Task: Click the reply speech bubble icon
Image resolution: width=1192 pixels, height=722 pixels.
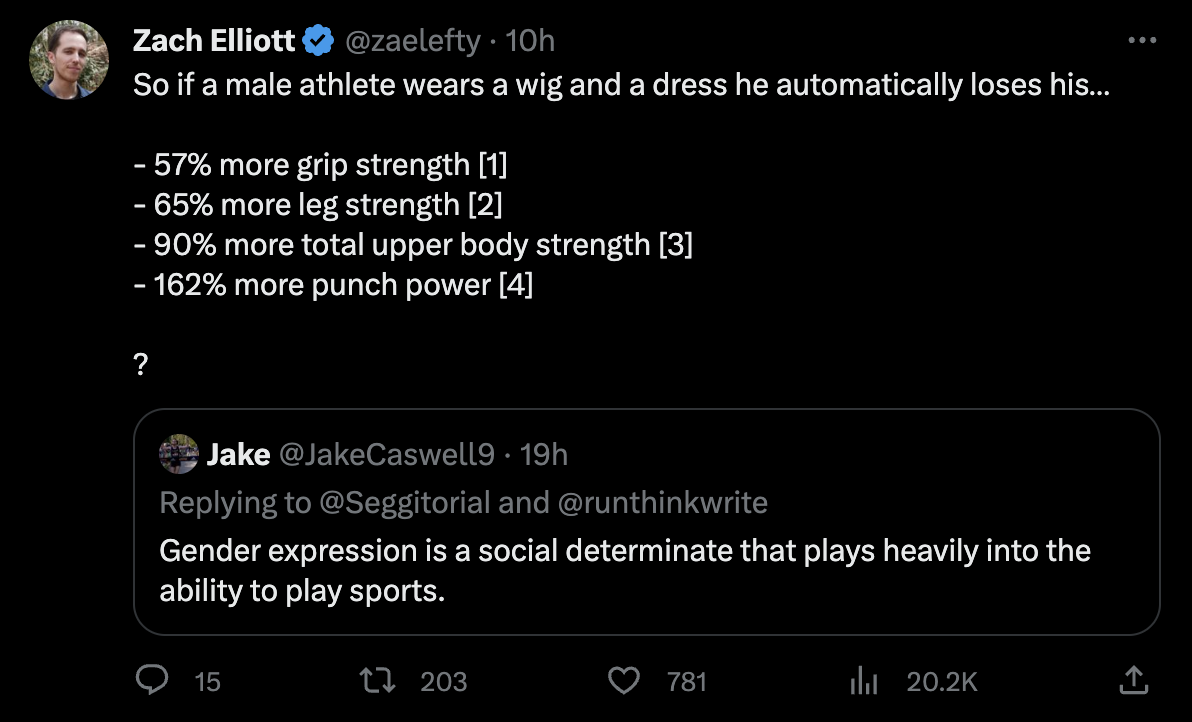Action: click(x=151, y=681)
